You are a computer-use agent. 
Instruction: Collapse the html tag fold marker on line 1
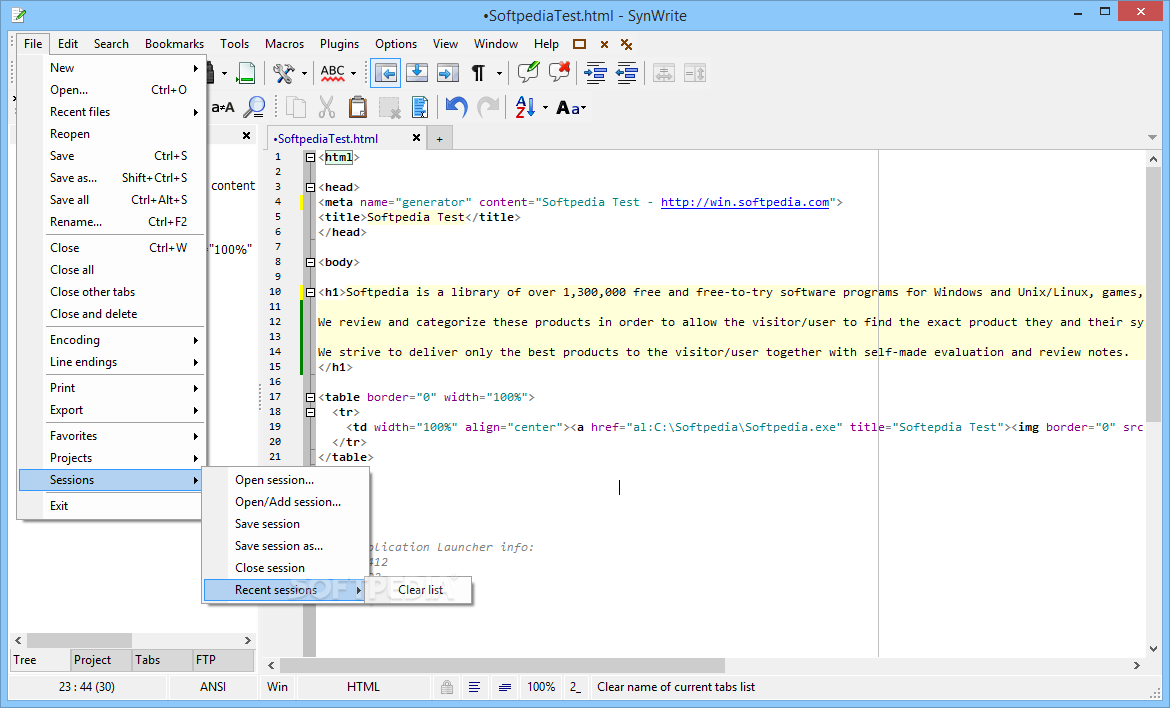[x=310, y=157]
